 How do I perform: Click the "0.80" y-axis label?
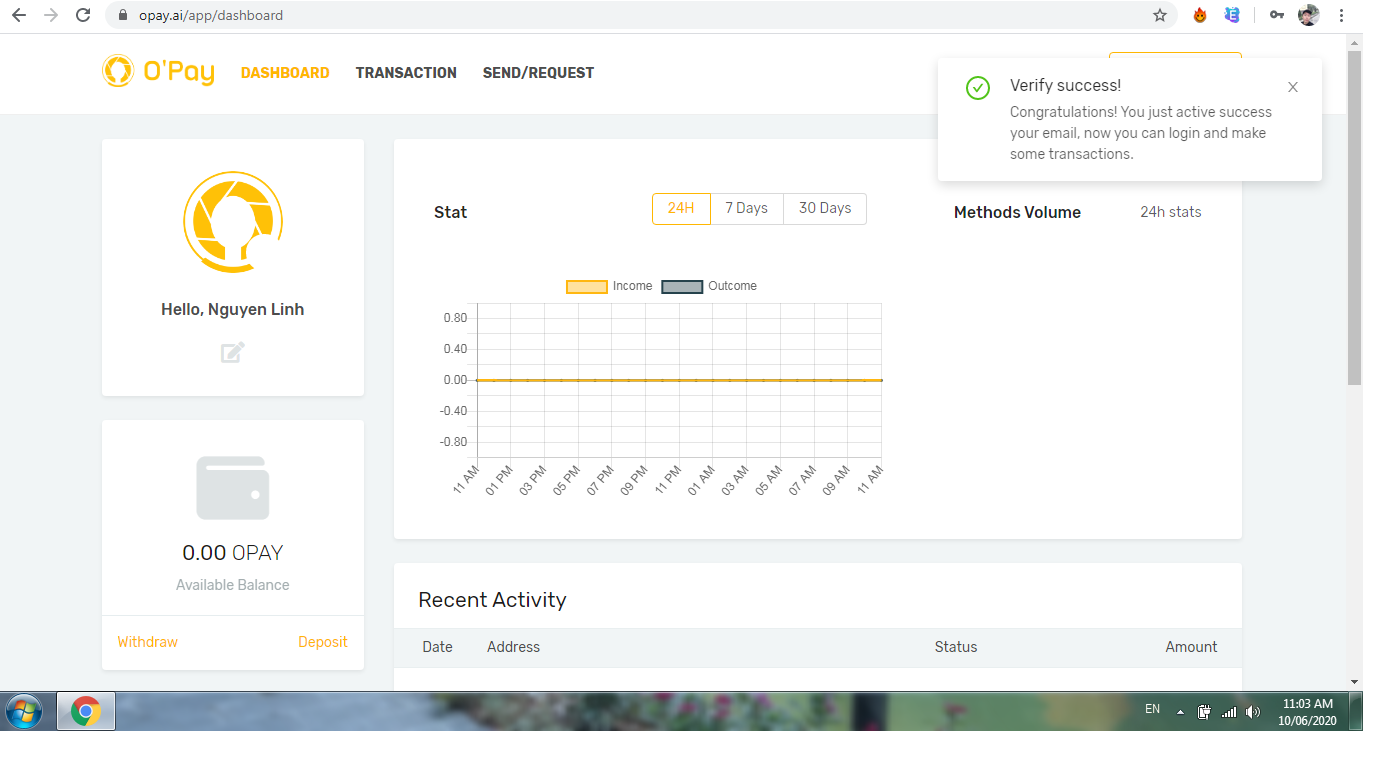pyautogui.click(x=455, y=318)
